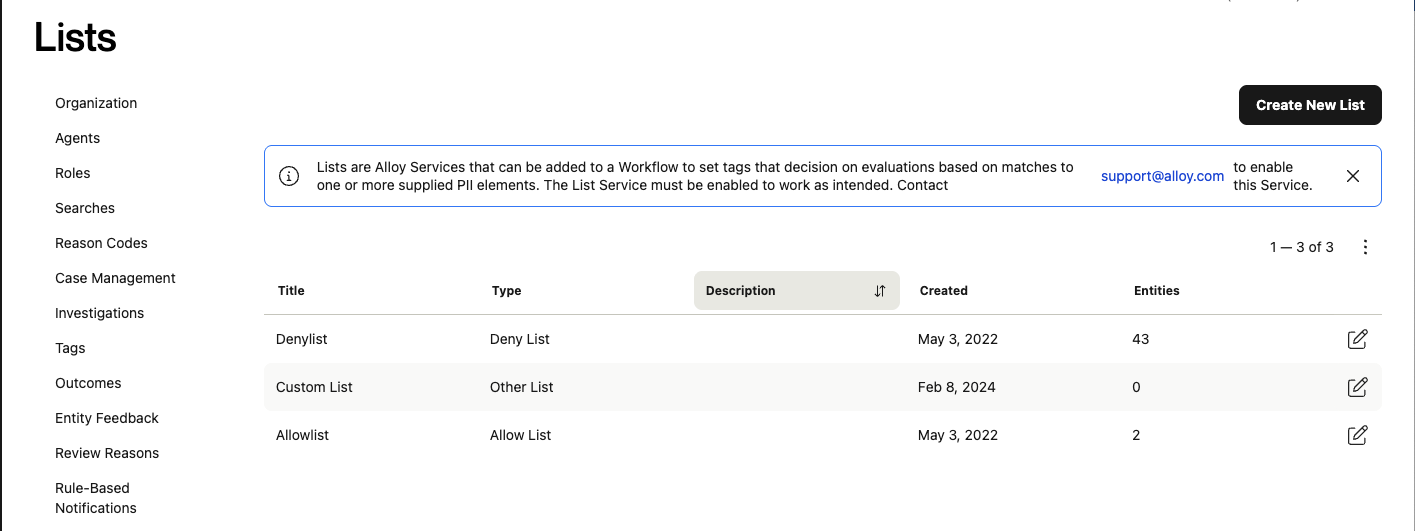
Task: Click the Created column header
Action: coord(943,291)
